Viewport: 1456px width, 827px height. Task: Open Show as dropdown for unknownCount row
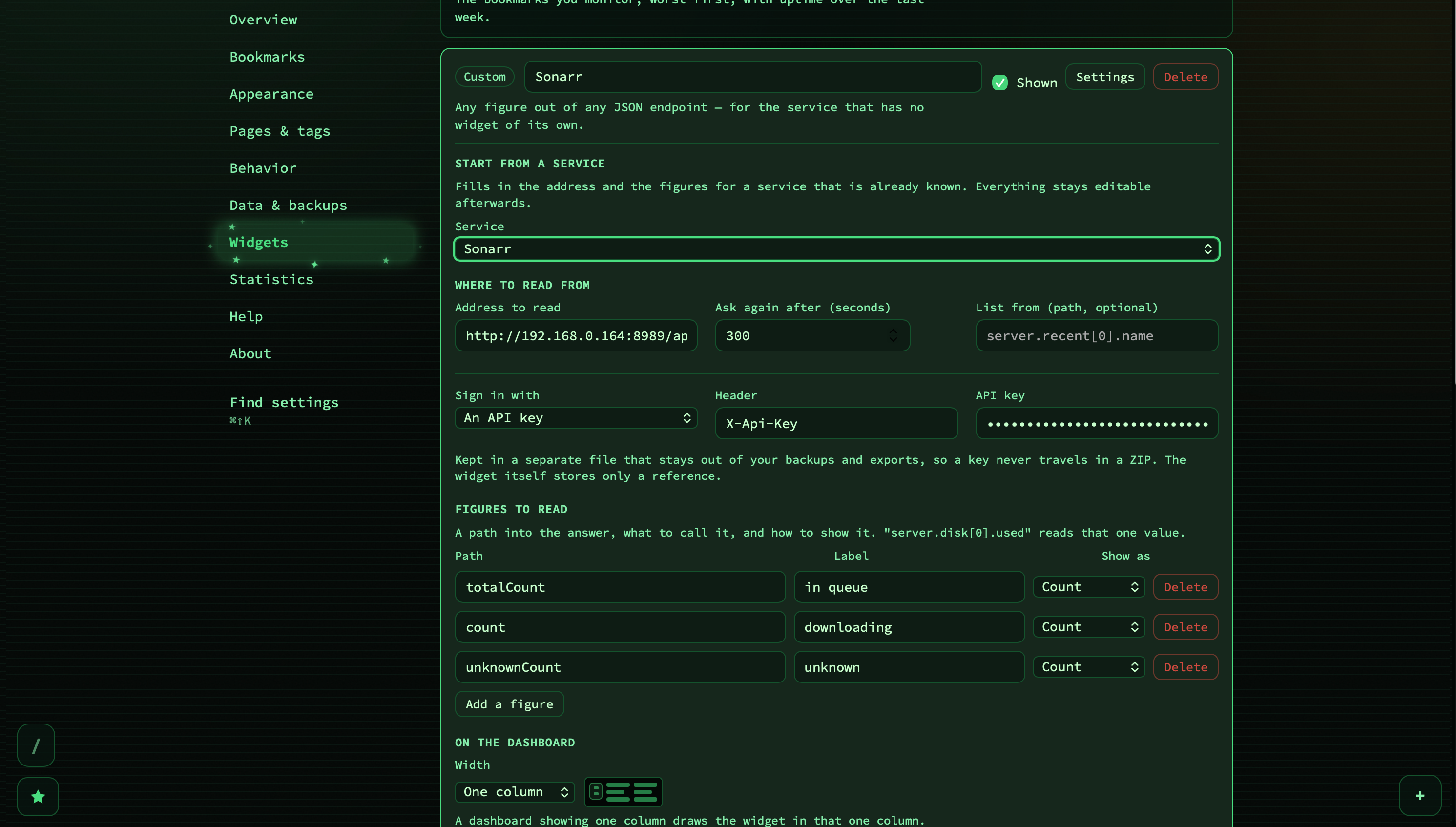(1088, 667)
